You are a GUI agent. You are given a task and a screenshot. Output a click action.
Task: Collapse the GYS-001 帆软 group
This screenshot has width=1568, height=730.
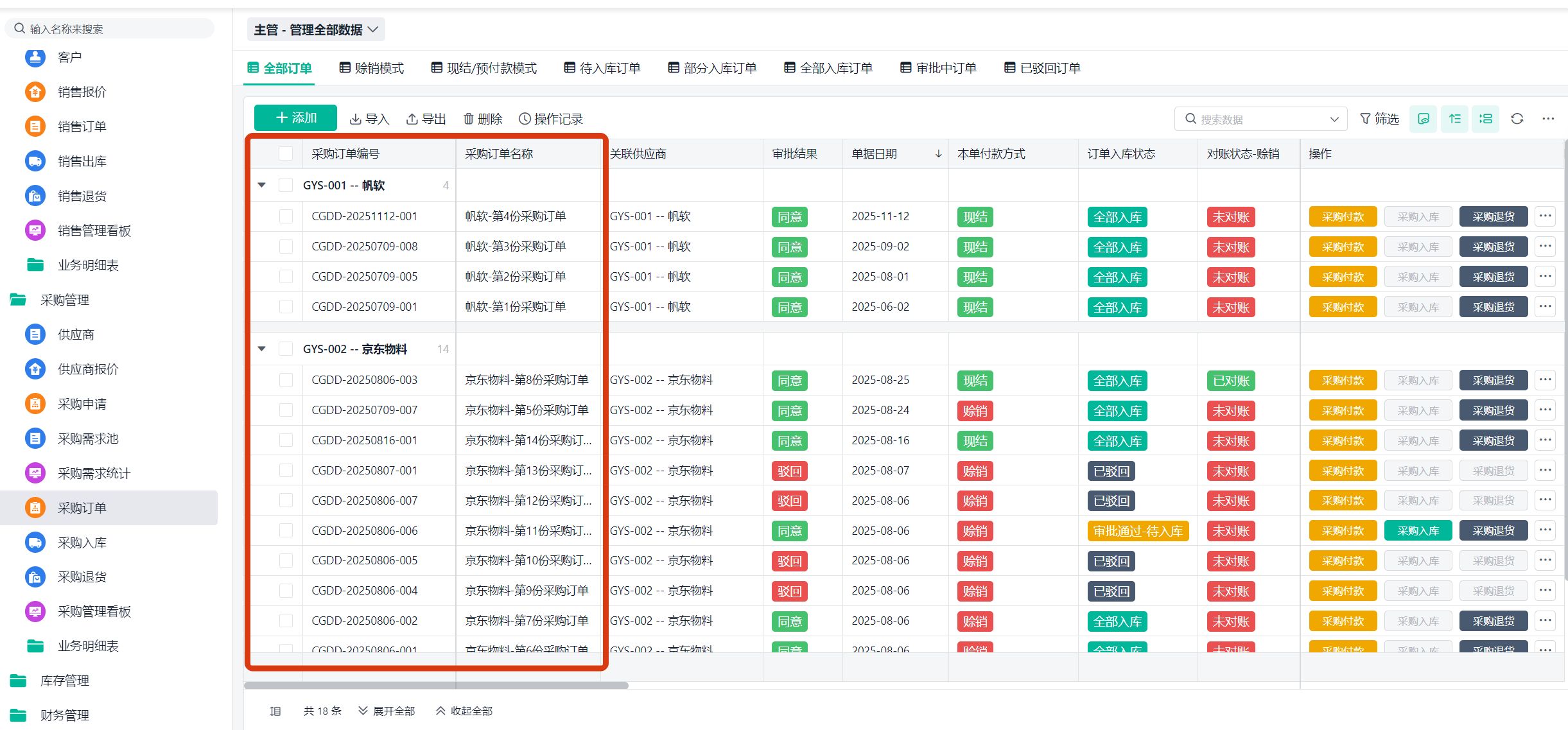click(x=261, y=185)
